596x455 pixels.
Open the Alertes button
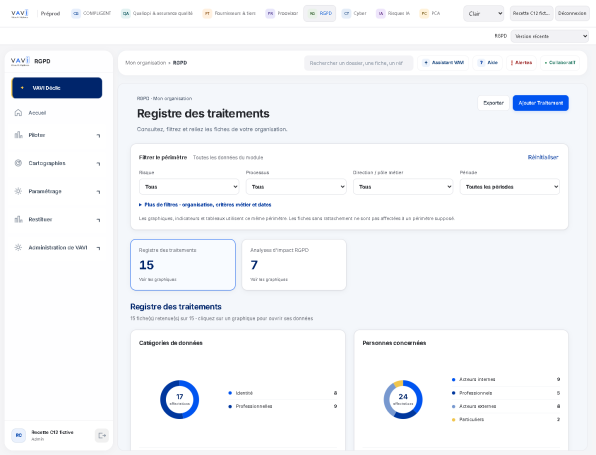[521, 63]
